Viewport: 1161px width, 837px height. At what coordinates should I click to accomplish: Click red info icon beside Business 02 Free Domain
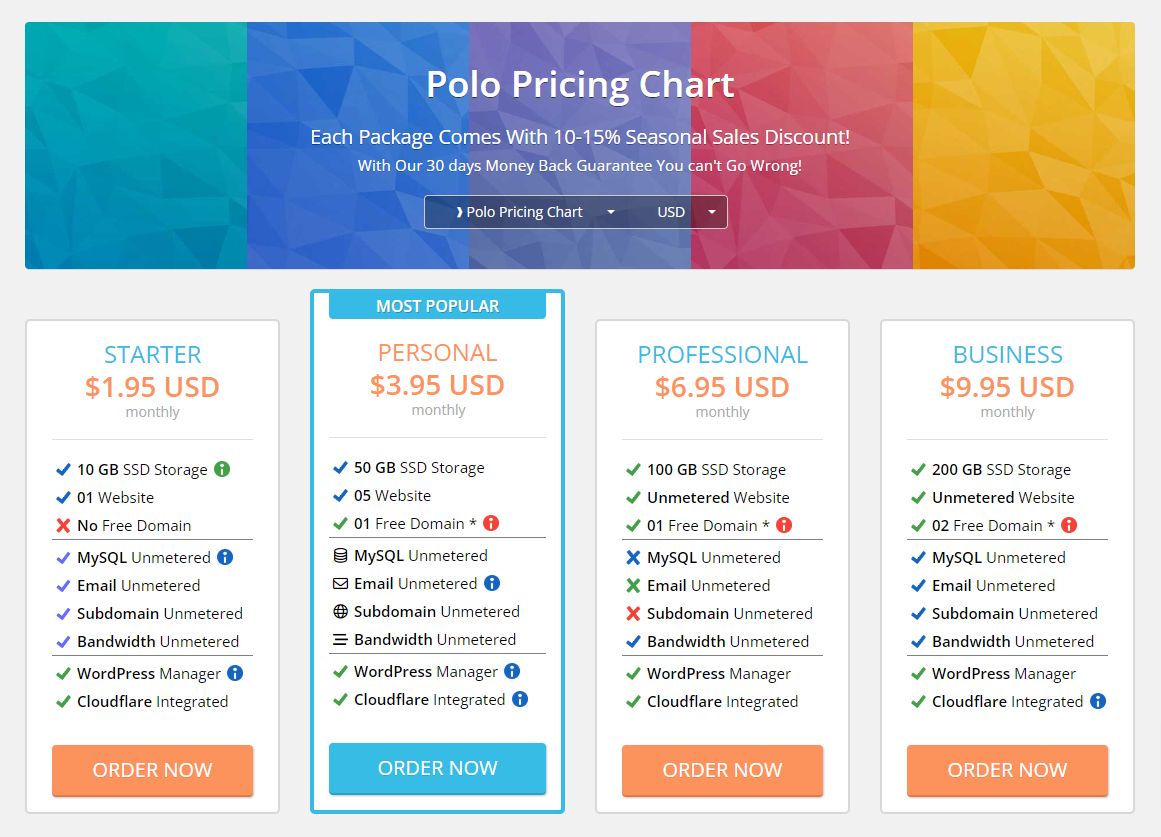1068,525
